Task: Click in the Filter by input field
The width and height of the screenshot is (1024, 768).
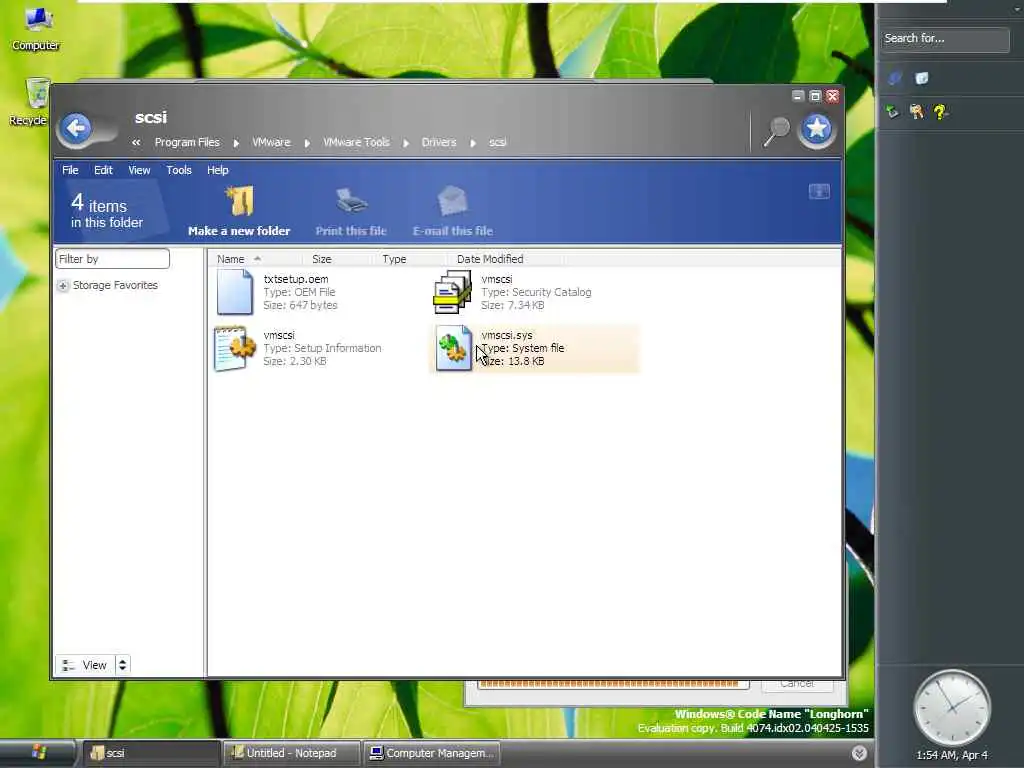Action: pyautogui.click(x=112, y=259)
